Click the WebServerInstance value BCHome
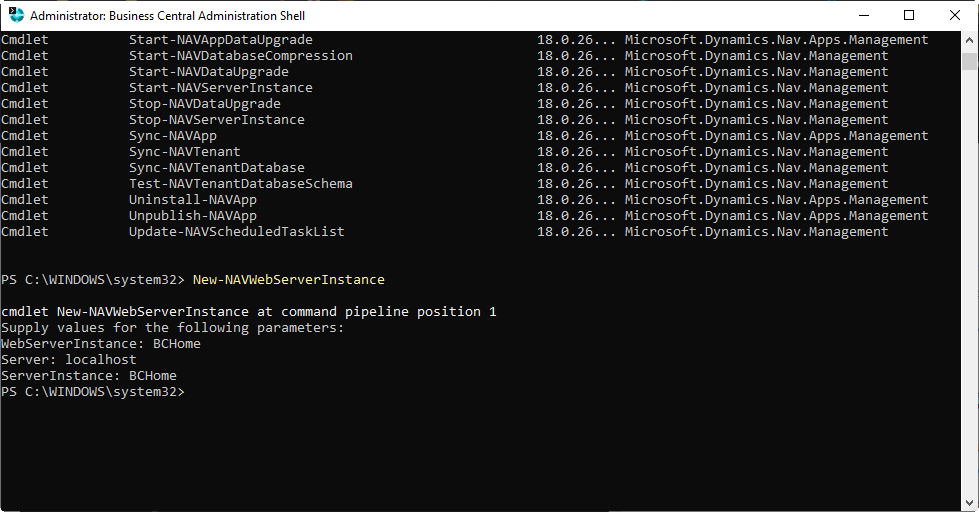Screen dimensions: 979x512 [x=176, y=344]
